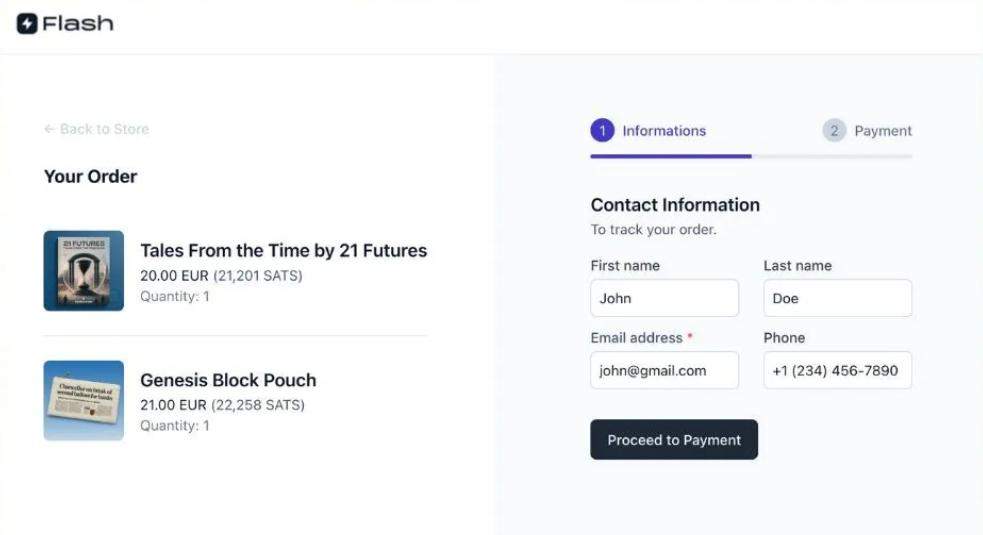Switch to the Payment step tab
983x535 pixels.
click(x=883, y=131)
